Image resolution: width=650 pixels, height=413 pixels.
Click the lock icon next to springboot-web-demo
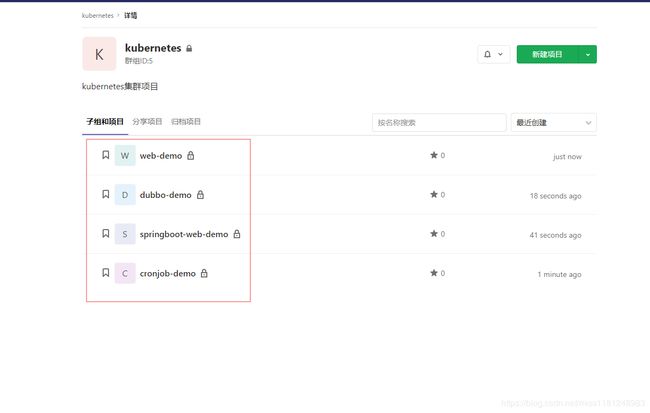(237, 234)
